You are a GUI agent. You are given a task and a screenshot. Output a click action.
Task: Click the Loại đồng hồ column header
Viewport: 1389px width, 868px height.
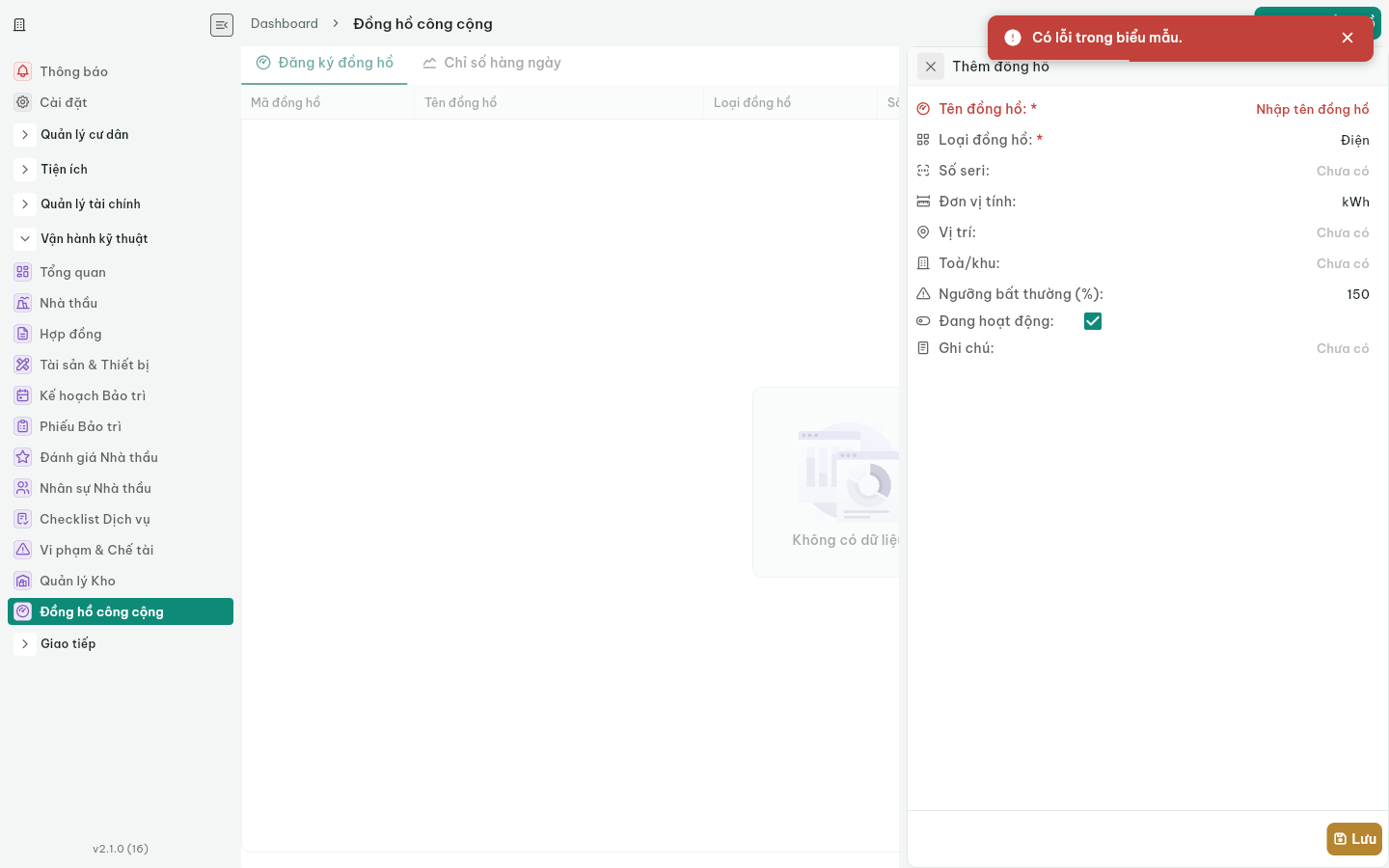tap(791, 102)
